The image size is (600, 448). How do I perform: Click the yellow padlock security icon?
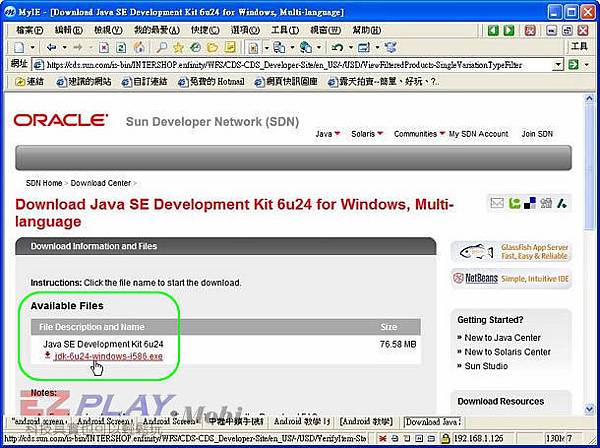(x=445, y=438)
